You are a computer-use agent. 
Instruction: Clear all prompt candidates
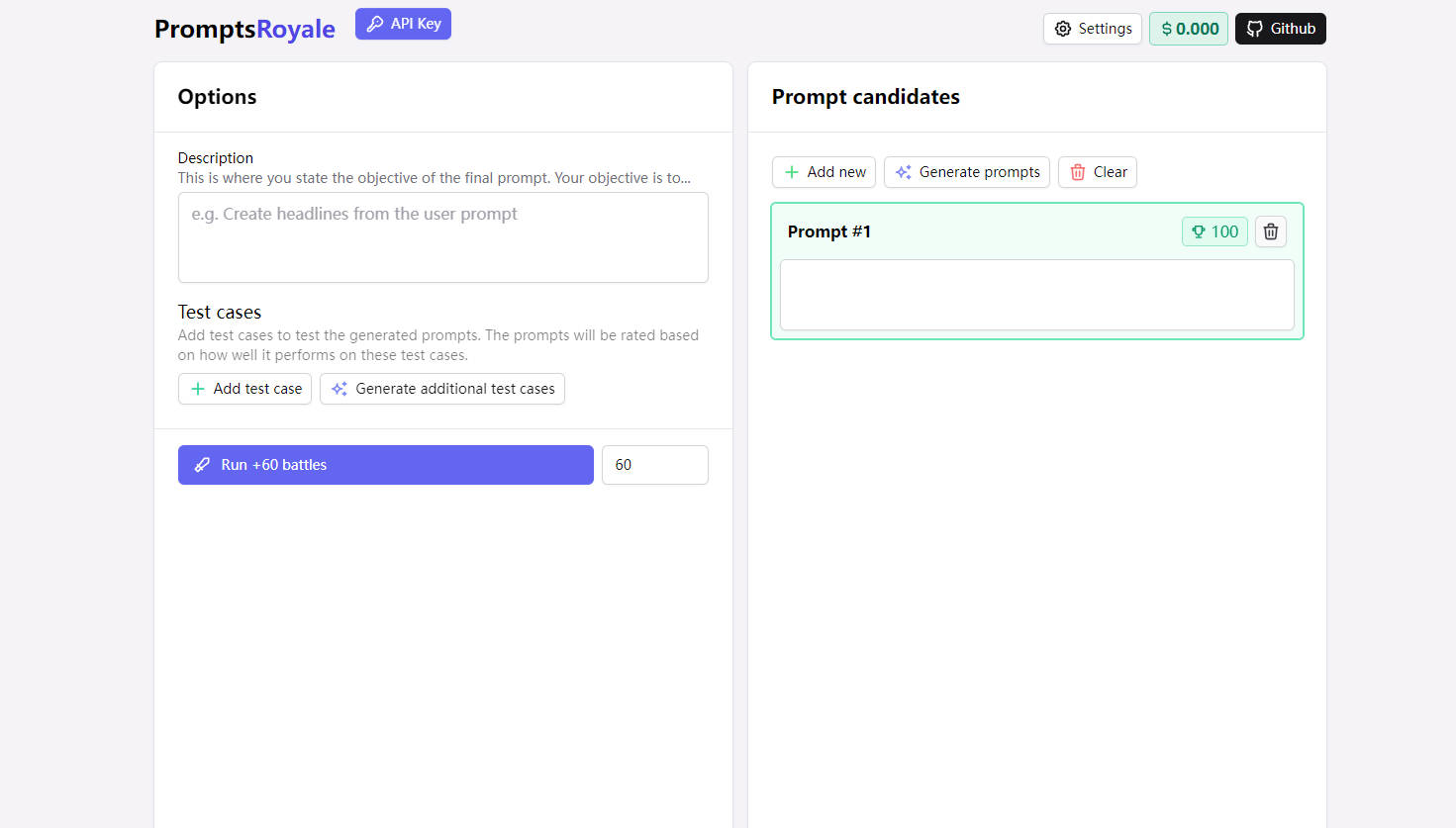(x=1097, y=172)
